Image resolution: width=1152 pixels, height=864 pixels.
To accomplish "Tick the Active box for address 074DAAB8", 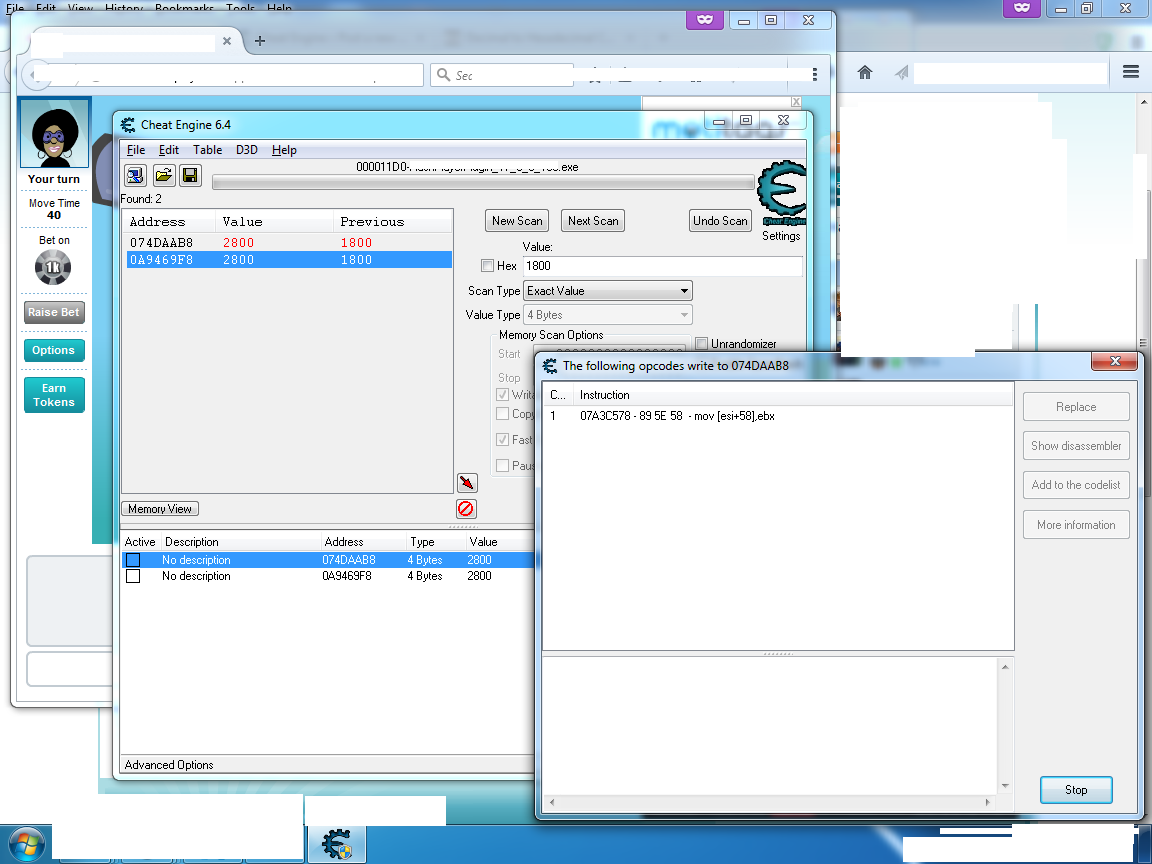I will (x=133, y=560).
